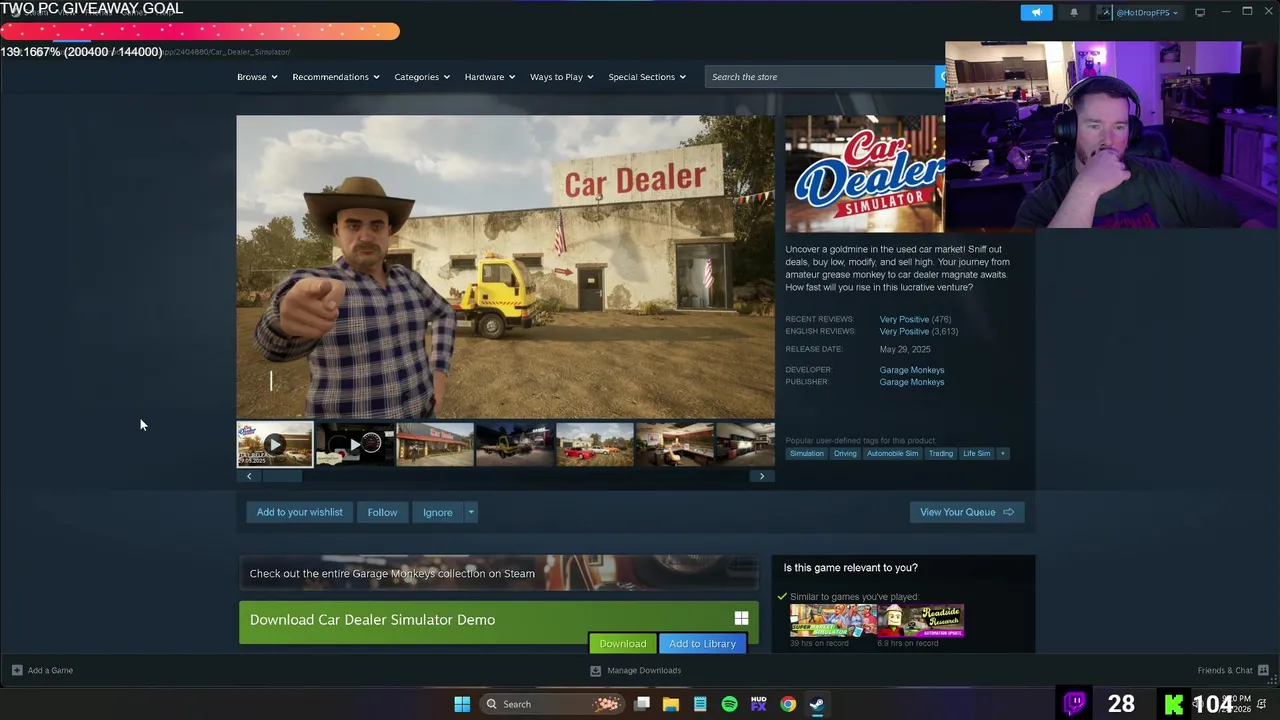Open the Steam announcements megaphone

[x=1036, y=12]
